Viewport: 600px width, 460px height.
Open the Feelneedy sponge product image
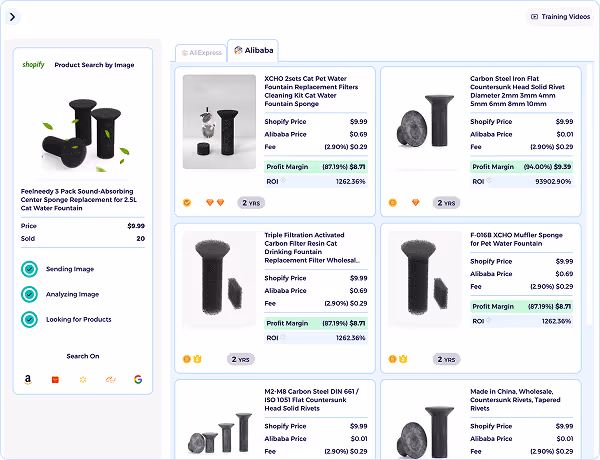[85, 135]
